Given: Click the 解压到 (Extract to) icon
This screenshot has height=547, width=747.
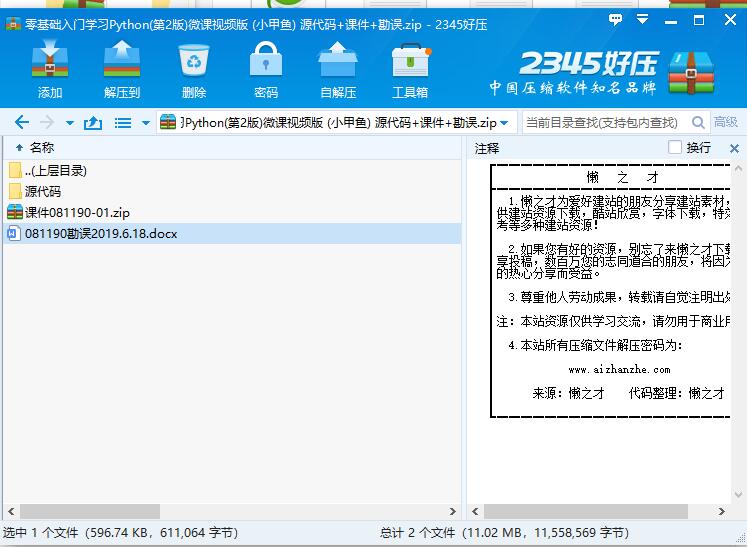Looking at the screenshot, I should (122, 69).
